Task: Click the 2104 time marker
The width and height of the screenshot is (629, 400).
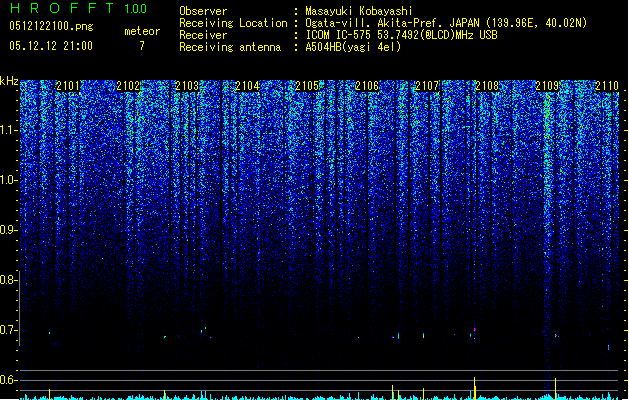Action: 247,86
